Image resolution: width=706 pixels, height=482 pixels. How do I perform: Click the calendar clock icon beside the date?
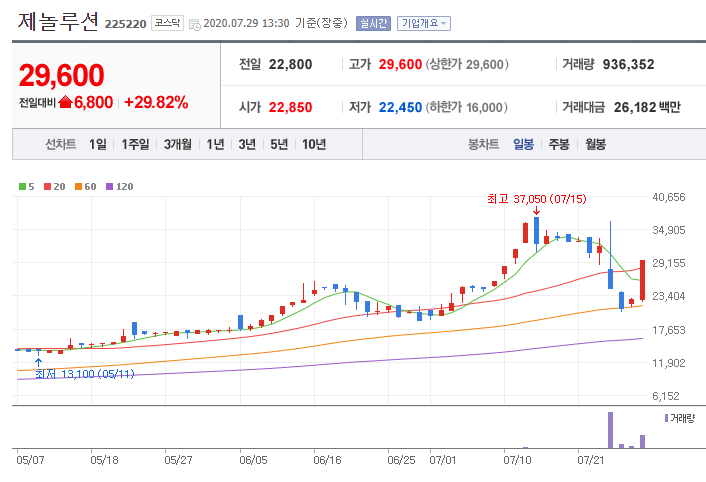tap(195, 24)
